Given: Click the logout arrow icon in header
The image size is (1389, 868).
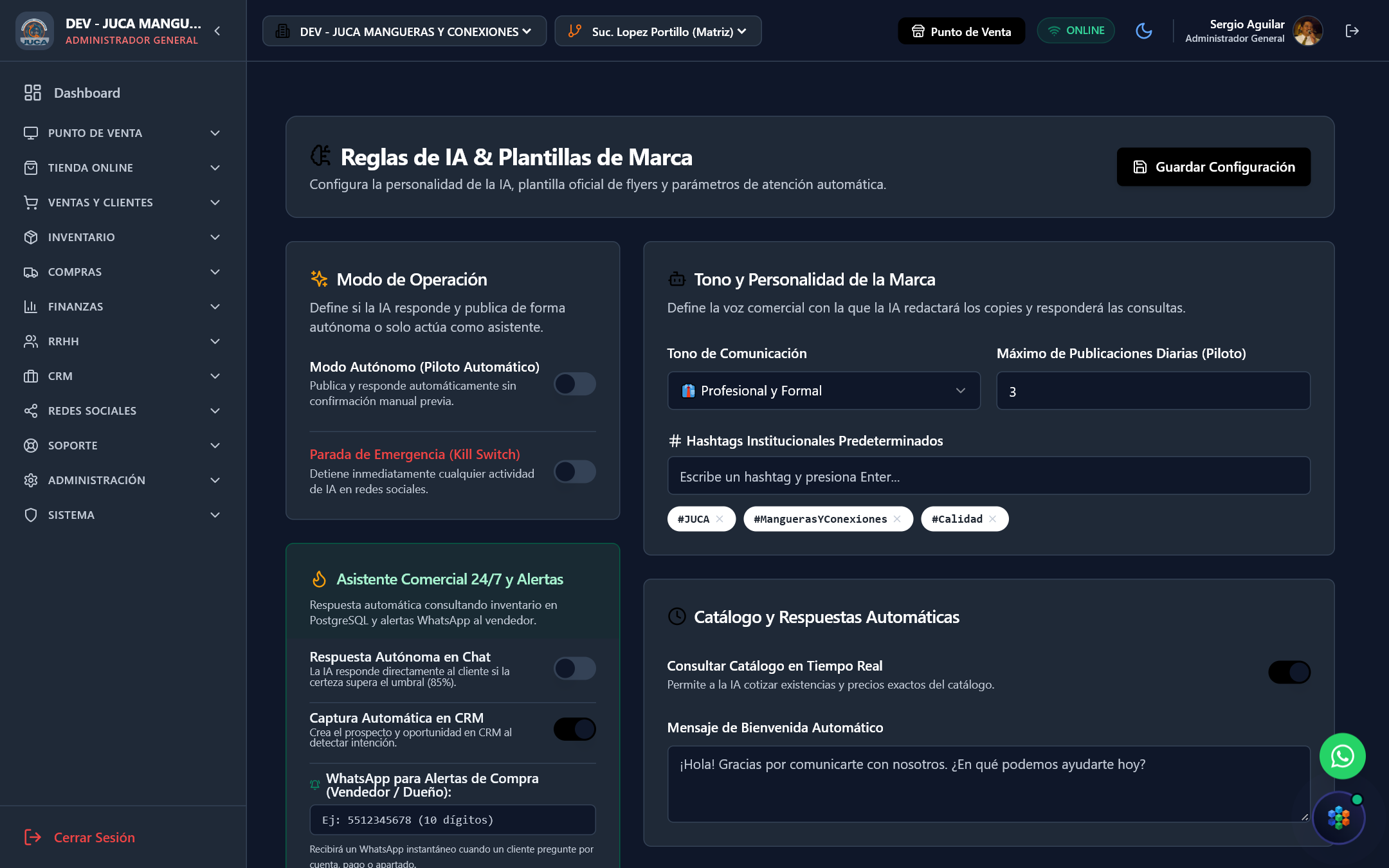Looking at the screenshot, I should 1352,31.
